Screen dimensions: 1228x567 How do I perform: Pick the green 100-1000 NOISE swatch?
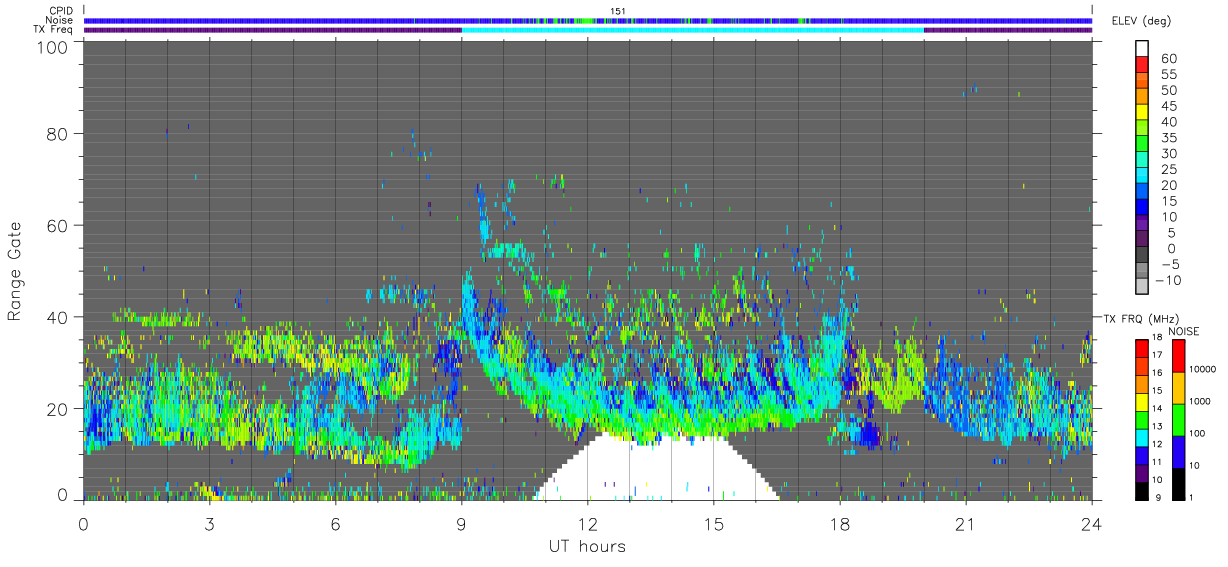(x=1178, y=418)
